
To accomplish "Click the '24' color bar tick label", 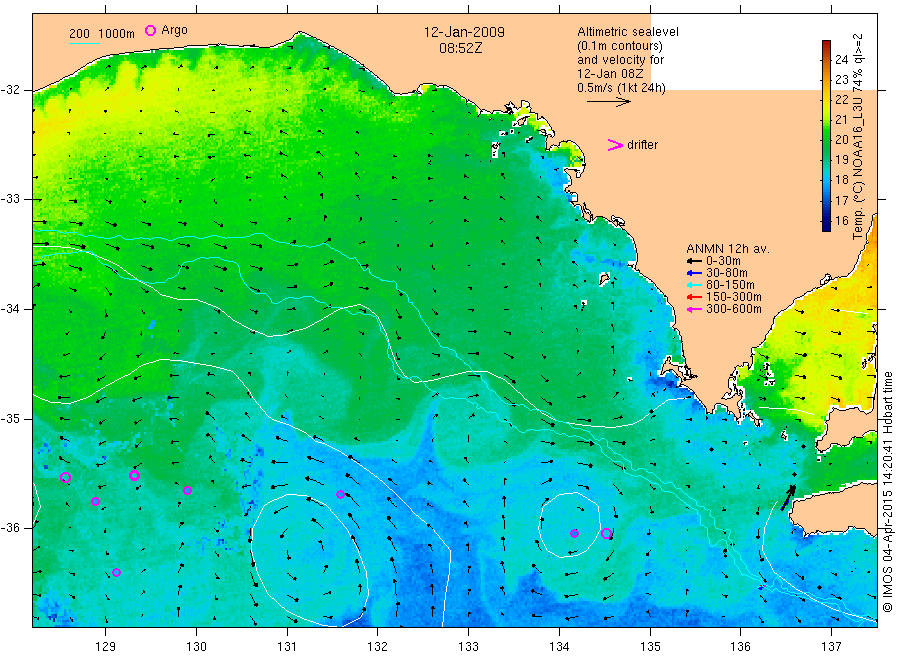I will pyautogui.click(x=841, y=60).
